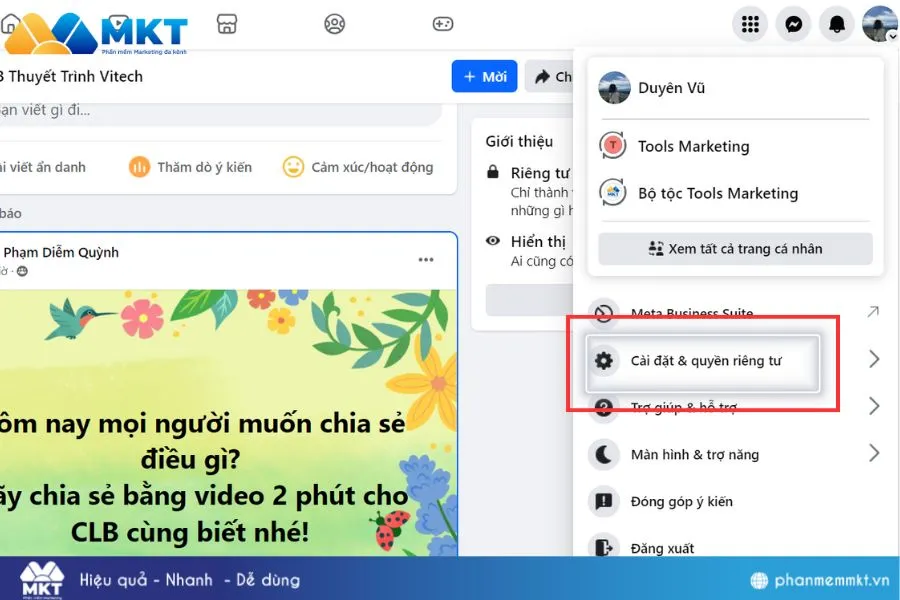900x600 pixels.
Task: Open options ellipsis on Phạm Diễm Quỳnh's post
Action: pos(426,259)
